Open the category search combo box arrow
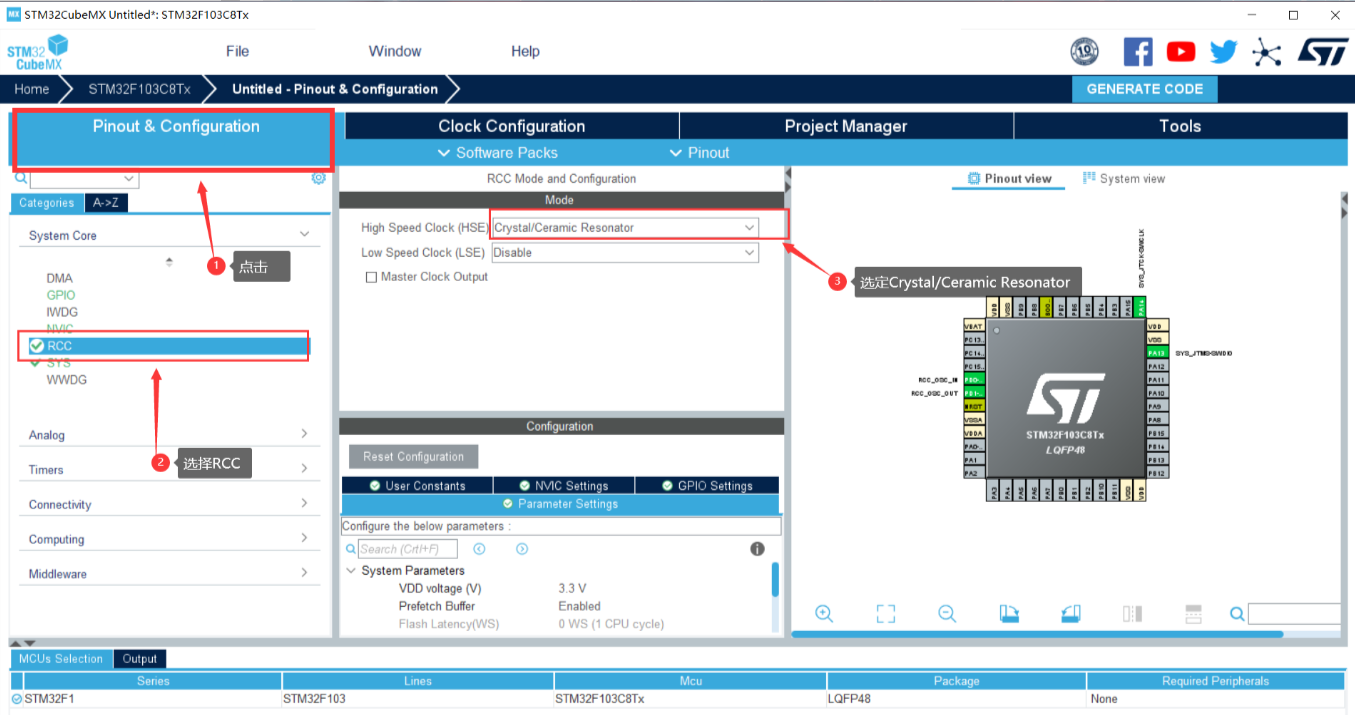The image size is (1355, 715). [129, 178]
